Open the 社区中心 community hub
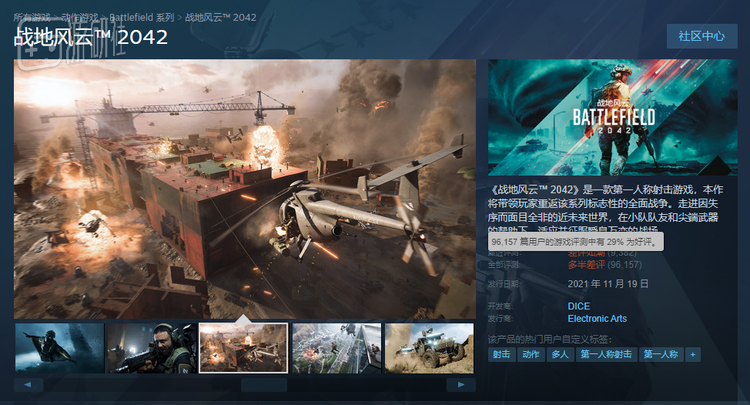750x405 pixels. [700, 36]
